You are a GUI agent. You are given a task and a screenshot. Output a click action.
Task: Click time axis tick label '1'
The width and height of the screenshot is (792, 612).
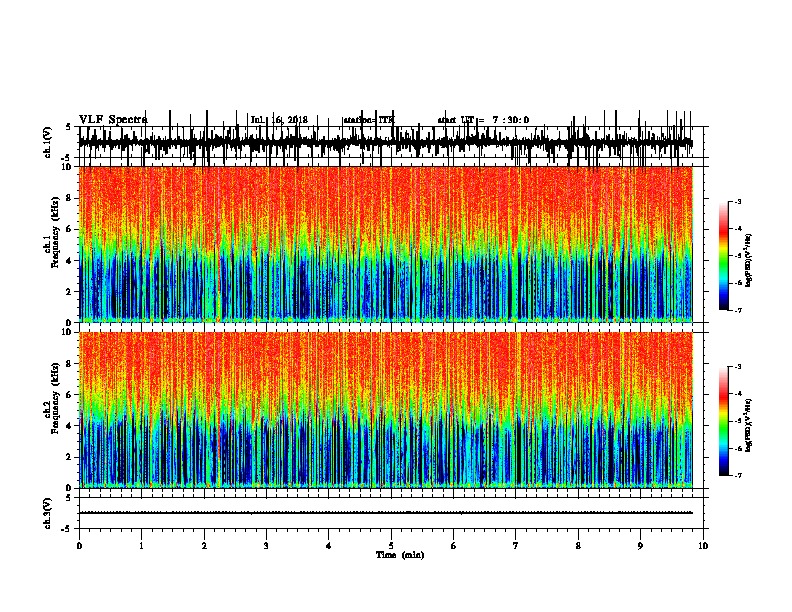point(141,546)
